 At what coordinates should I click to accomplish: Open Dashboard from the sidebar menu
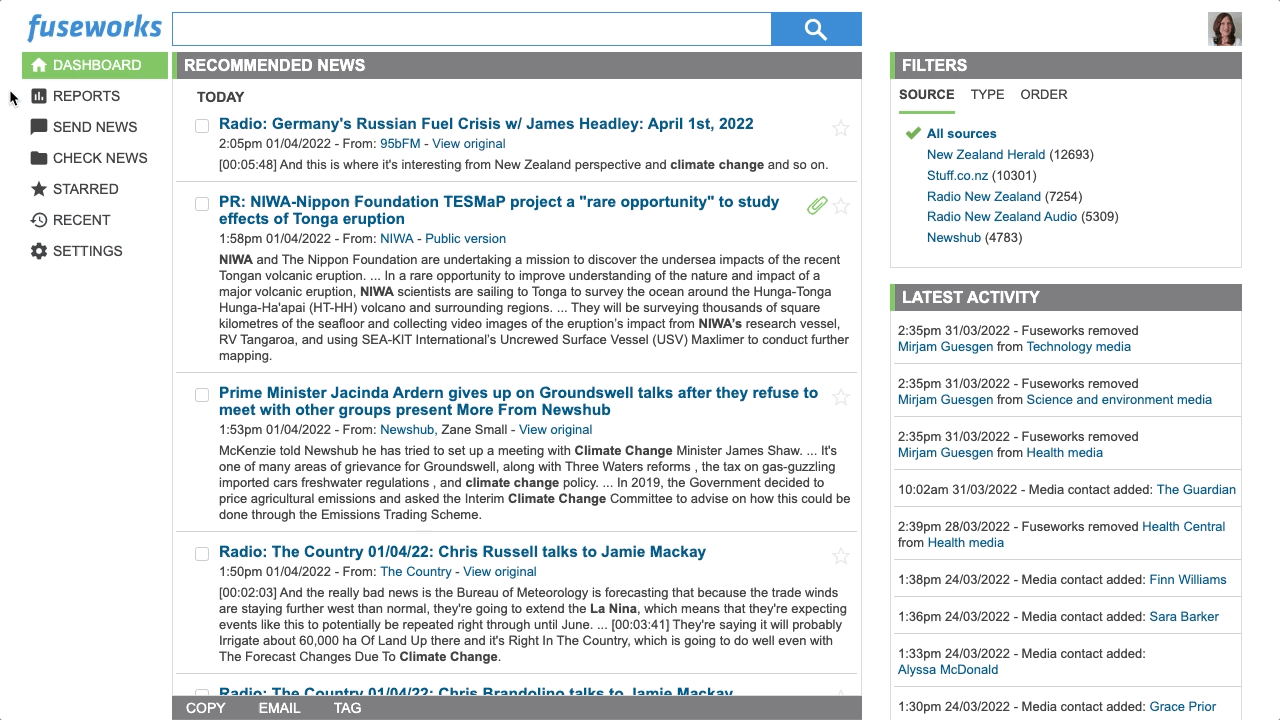pos(95,65)
